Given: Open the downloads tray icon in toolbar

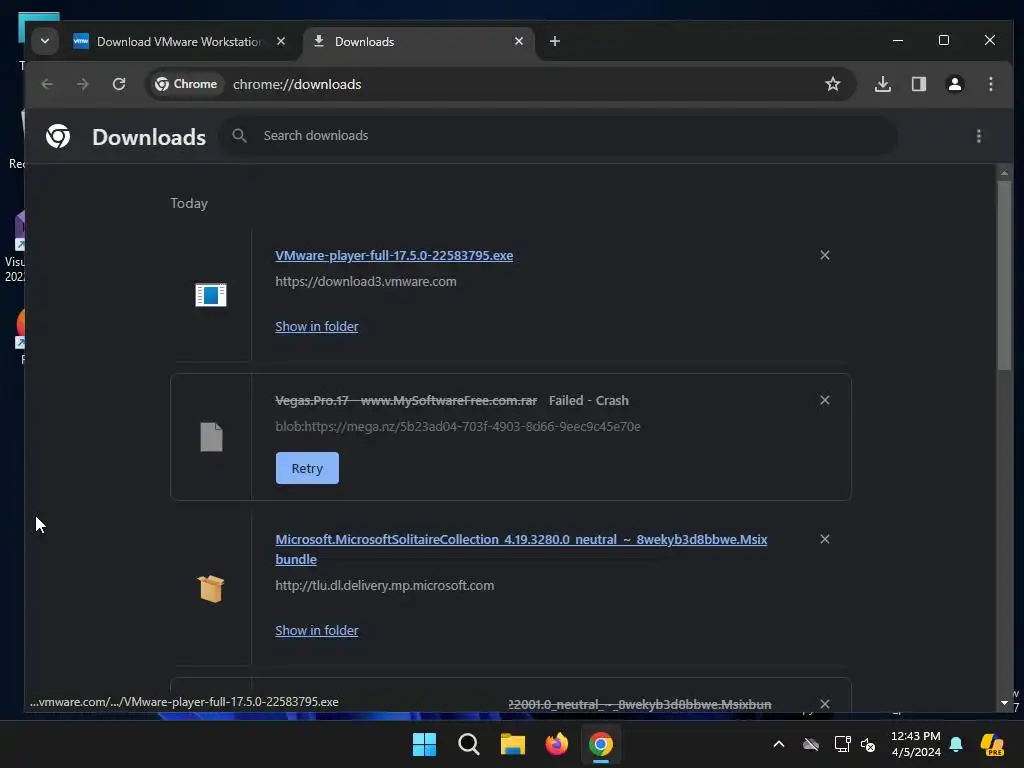Looking at the screenshot, I should point(883,84).
